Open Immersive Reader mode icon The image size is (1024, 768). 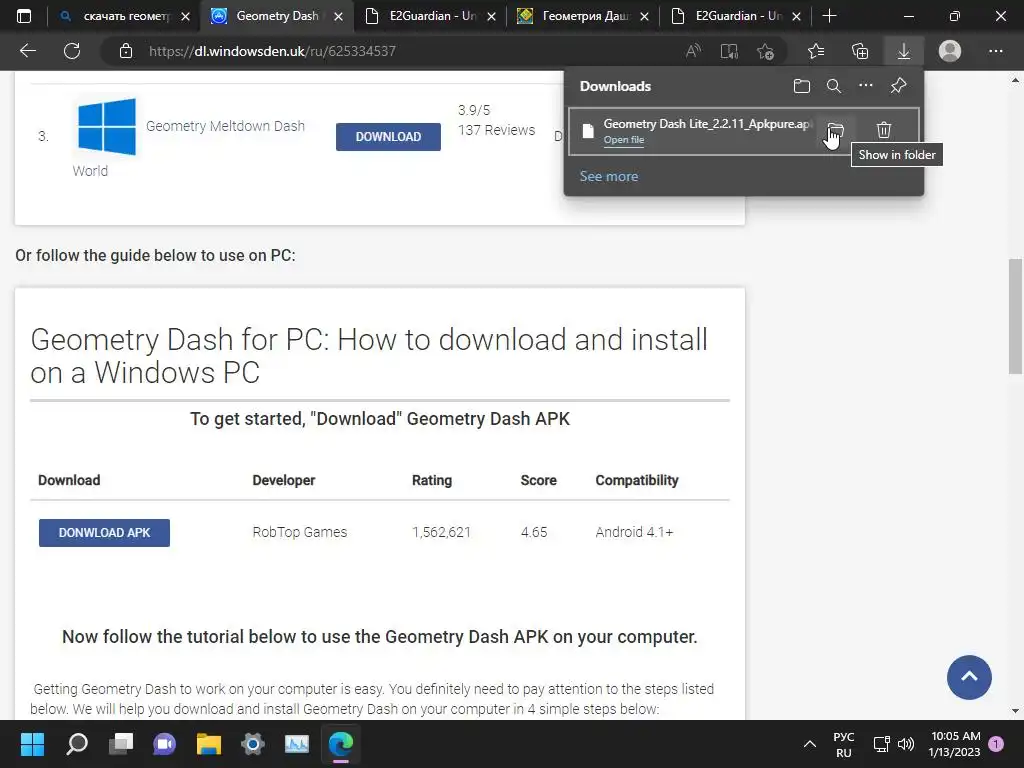tap(729, 51)
